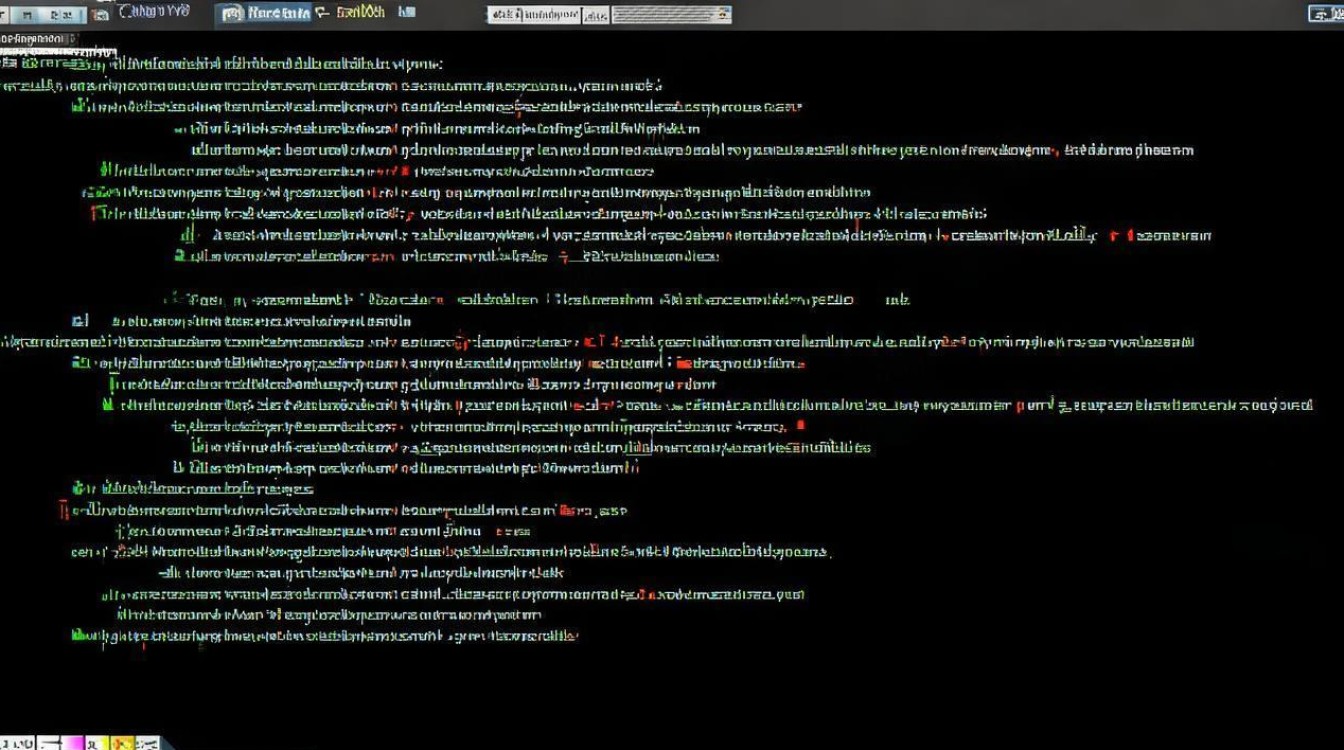Image resolution: width=1344 pixels, height=750 pixels.
Task: Select the highlighted blue tab in the top bar
Action: pos(264,13)
